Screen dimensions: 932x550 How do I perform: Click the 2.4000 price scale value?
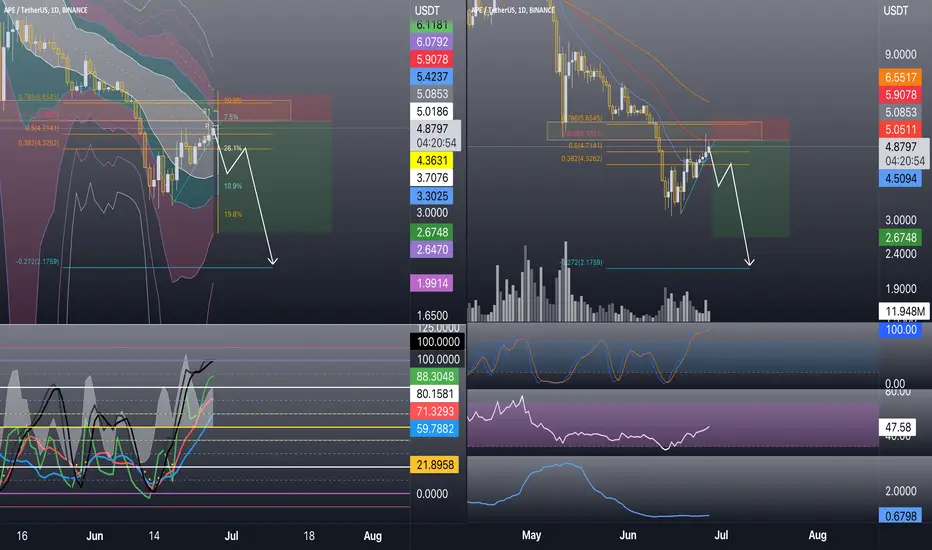pyautogui.click(x=900, y=254)
